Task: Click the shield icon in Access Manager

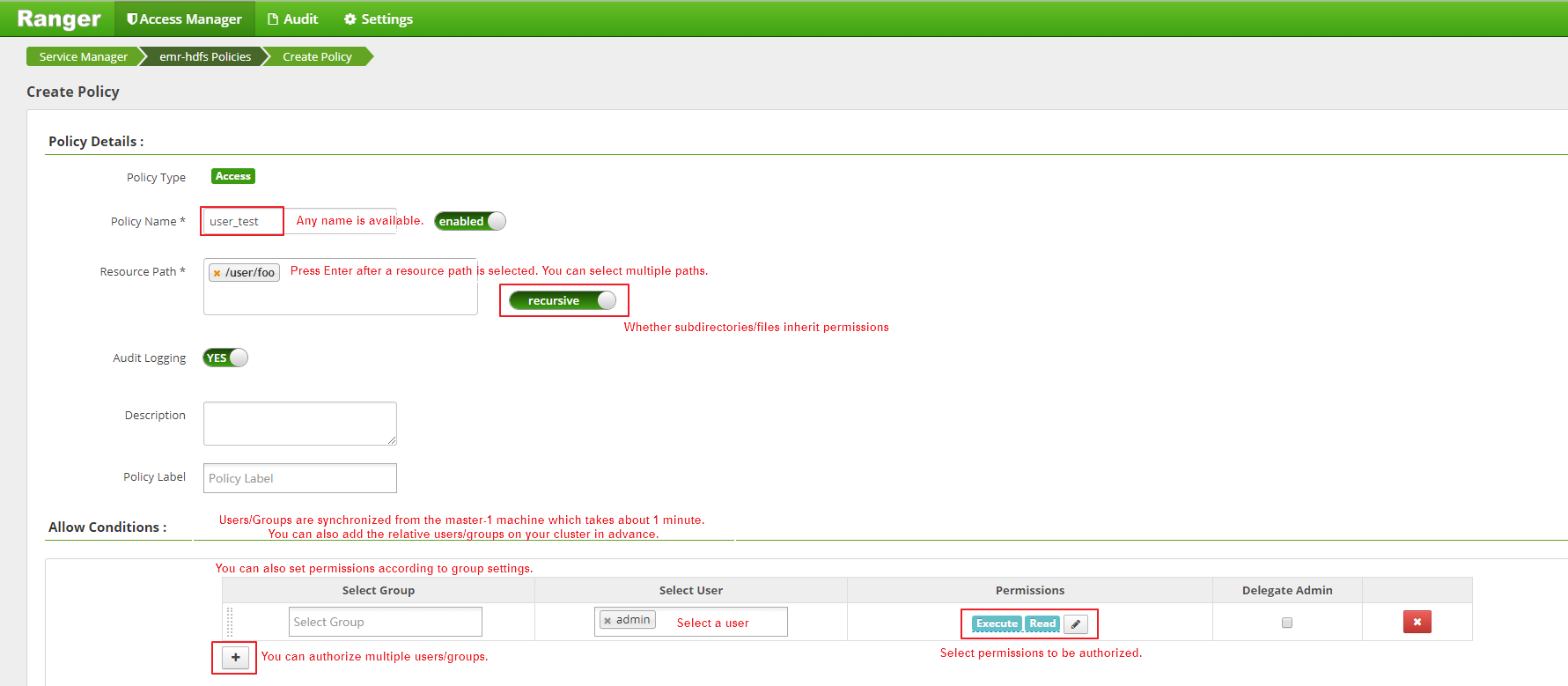Action: coord(132,18)
